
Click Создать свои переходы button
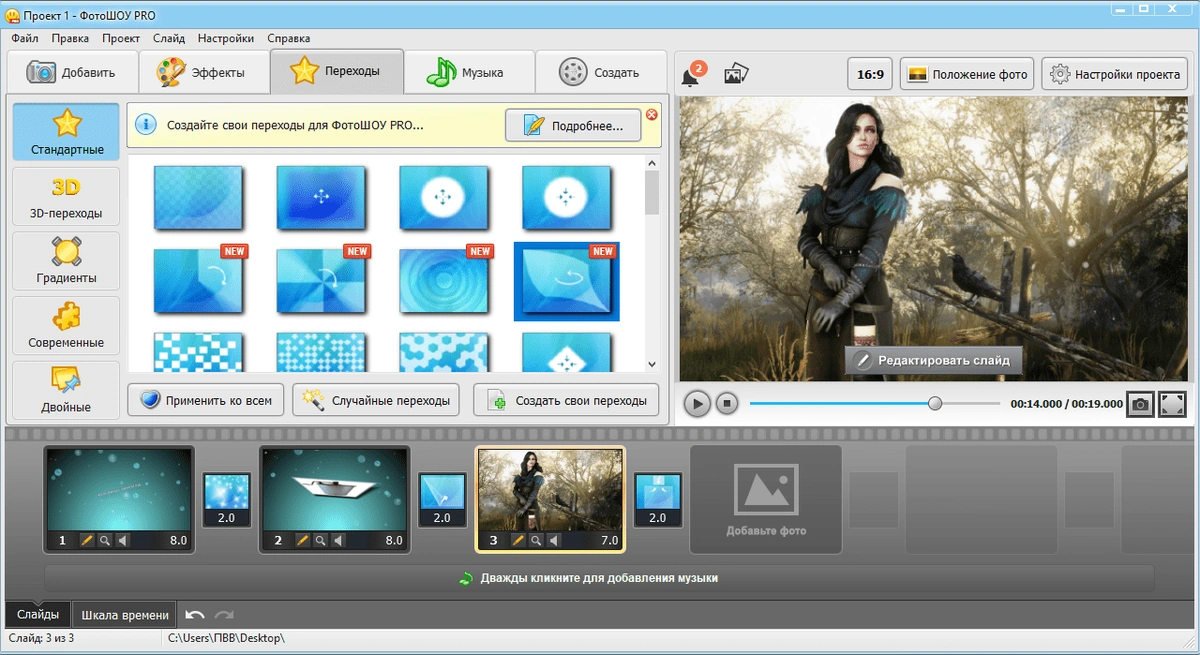pos(567,400)
